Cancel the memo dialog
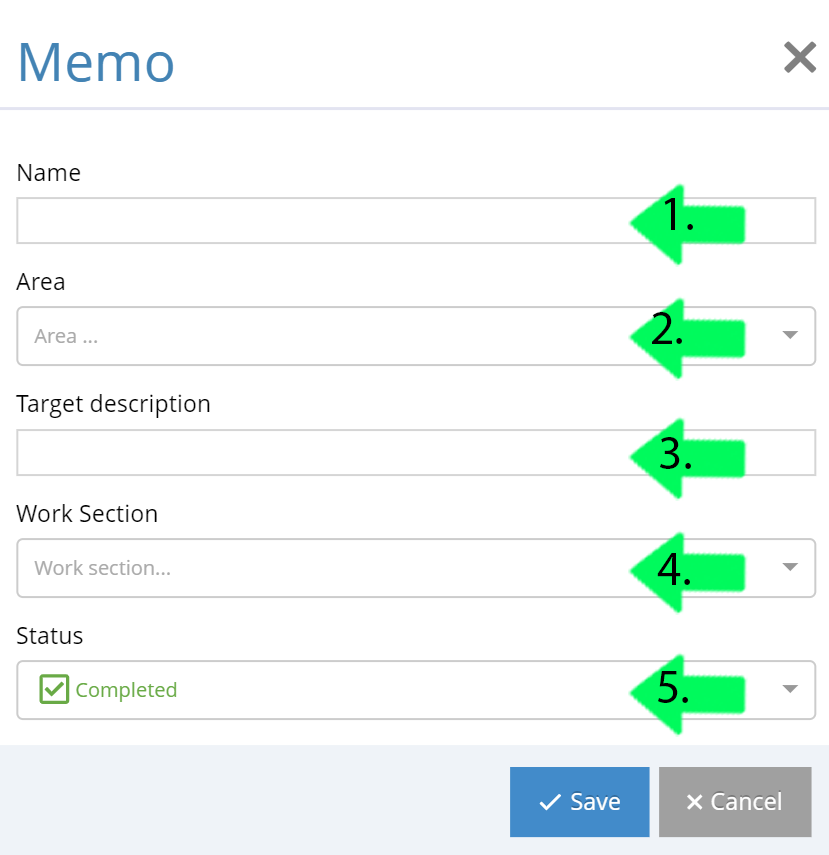829x855 pixels. tap(735, 802)
